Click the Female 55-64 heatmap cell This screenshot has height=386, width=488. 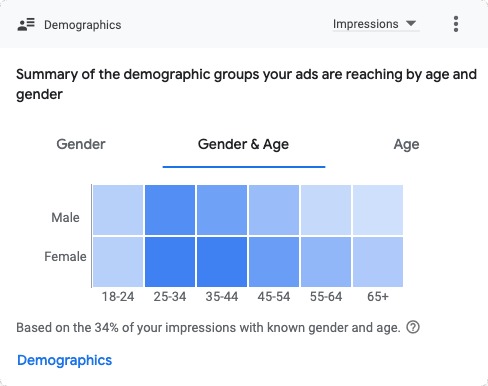[326, 262]
